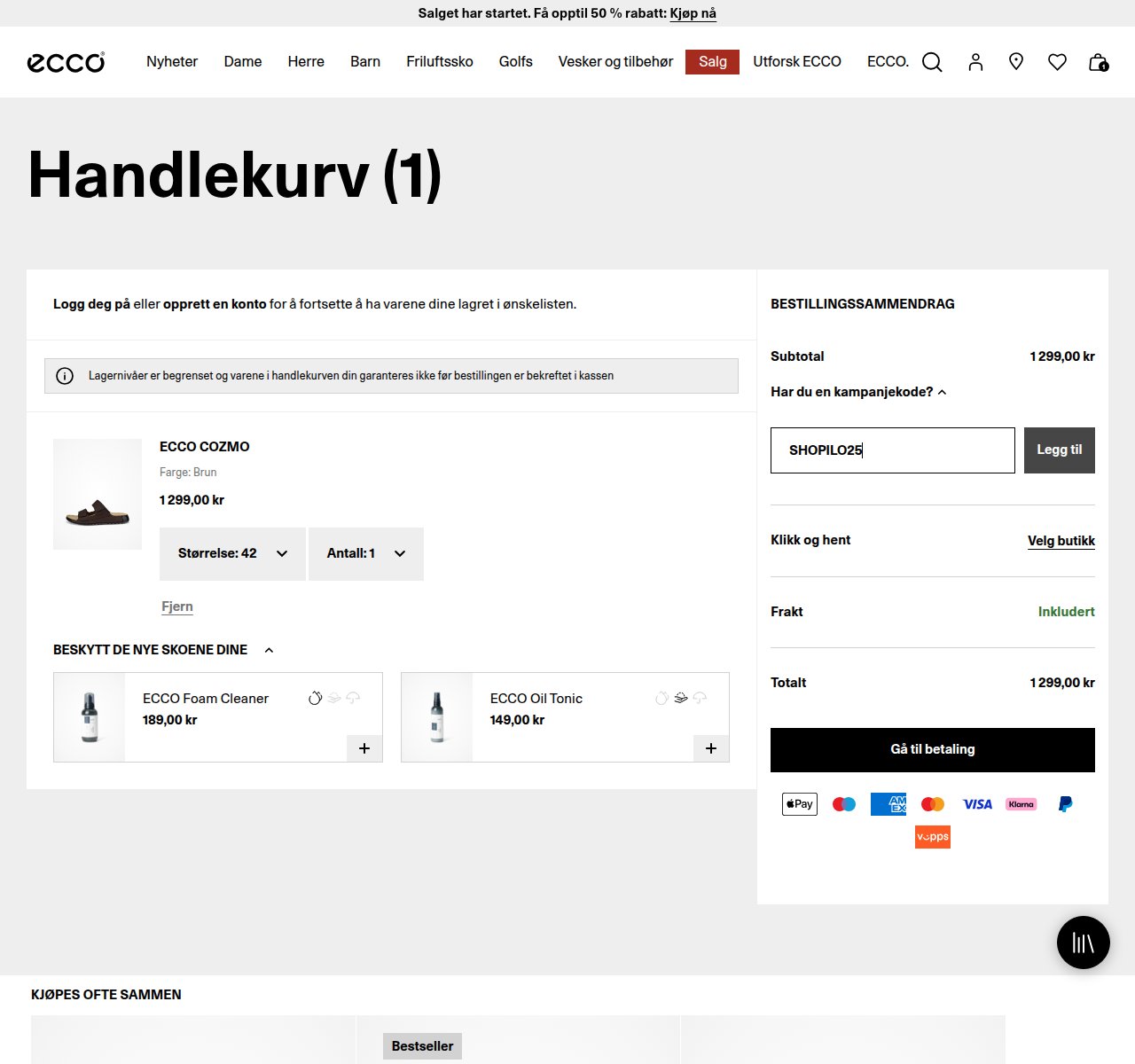Viewport: 1135px width, 1064px height.
Task: Click the ECCO Oil Tonic name
Action: click(536, 699)
